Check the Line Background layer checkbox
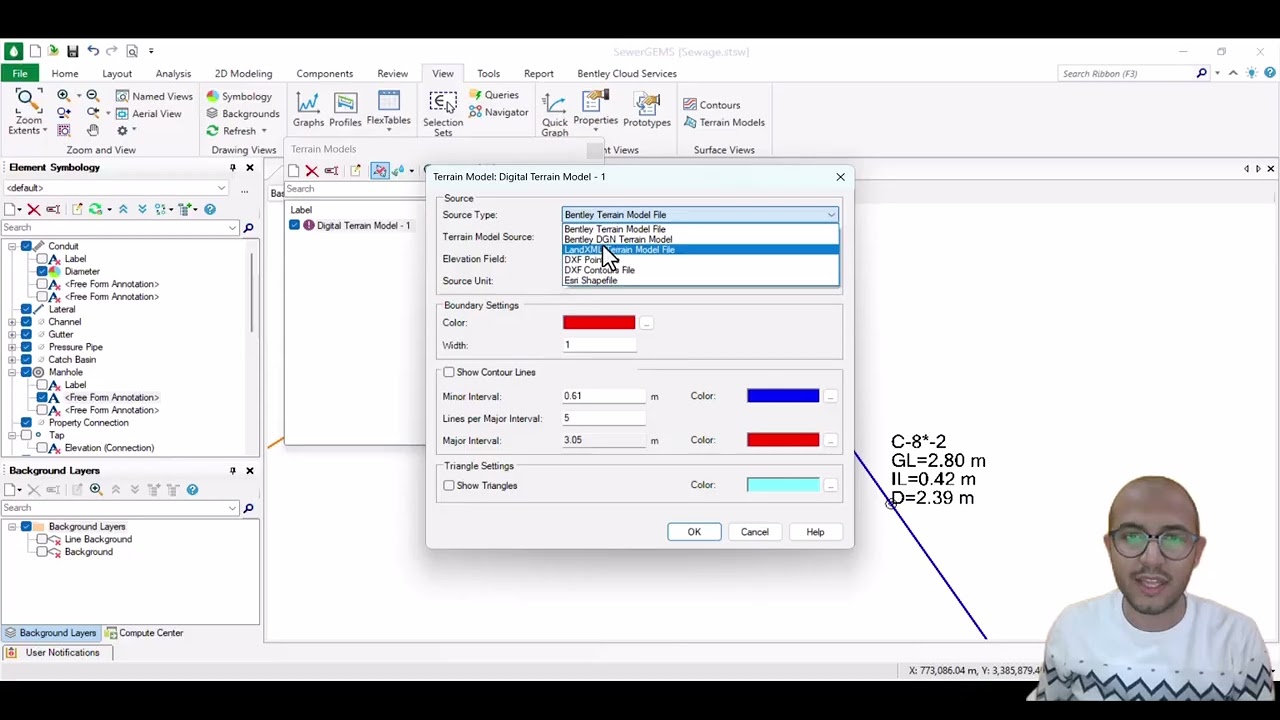 click(42, 539)
